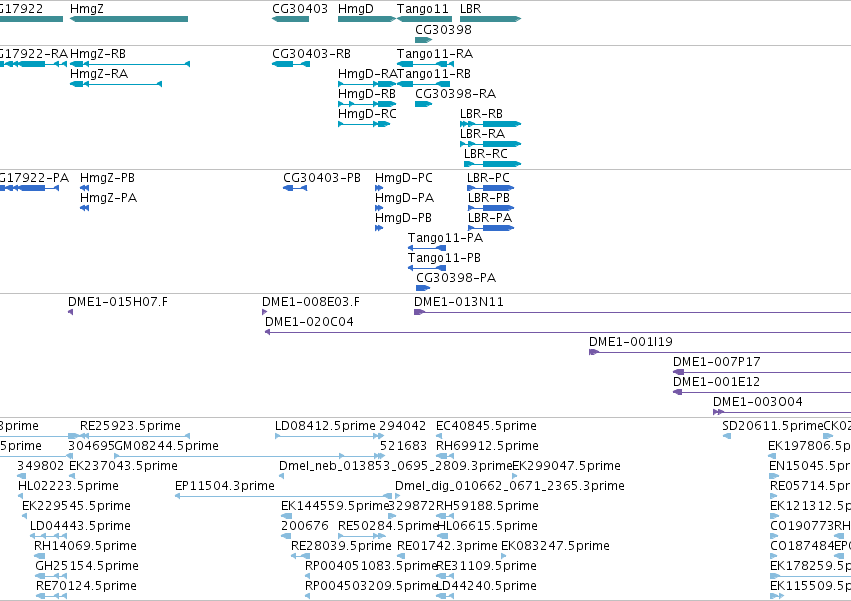The image size is (851, 601).
Task: Click clone DME1-015H07.F label
Action: coord(118,302)
